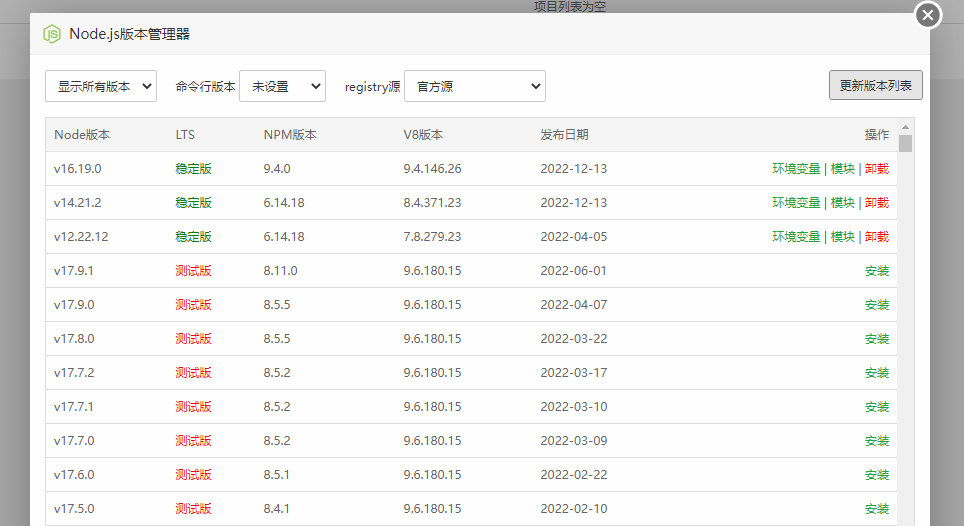964x526 pixels.
Task: Select the v17.6.0 version cell
Action: point(74,474)
